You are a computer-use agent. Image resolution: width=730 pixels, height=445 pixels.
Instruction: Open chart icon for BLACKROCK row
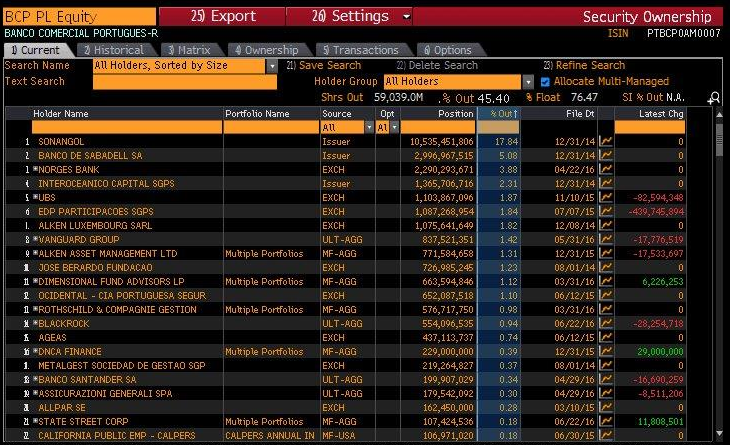[606, 323]
